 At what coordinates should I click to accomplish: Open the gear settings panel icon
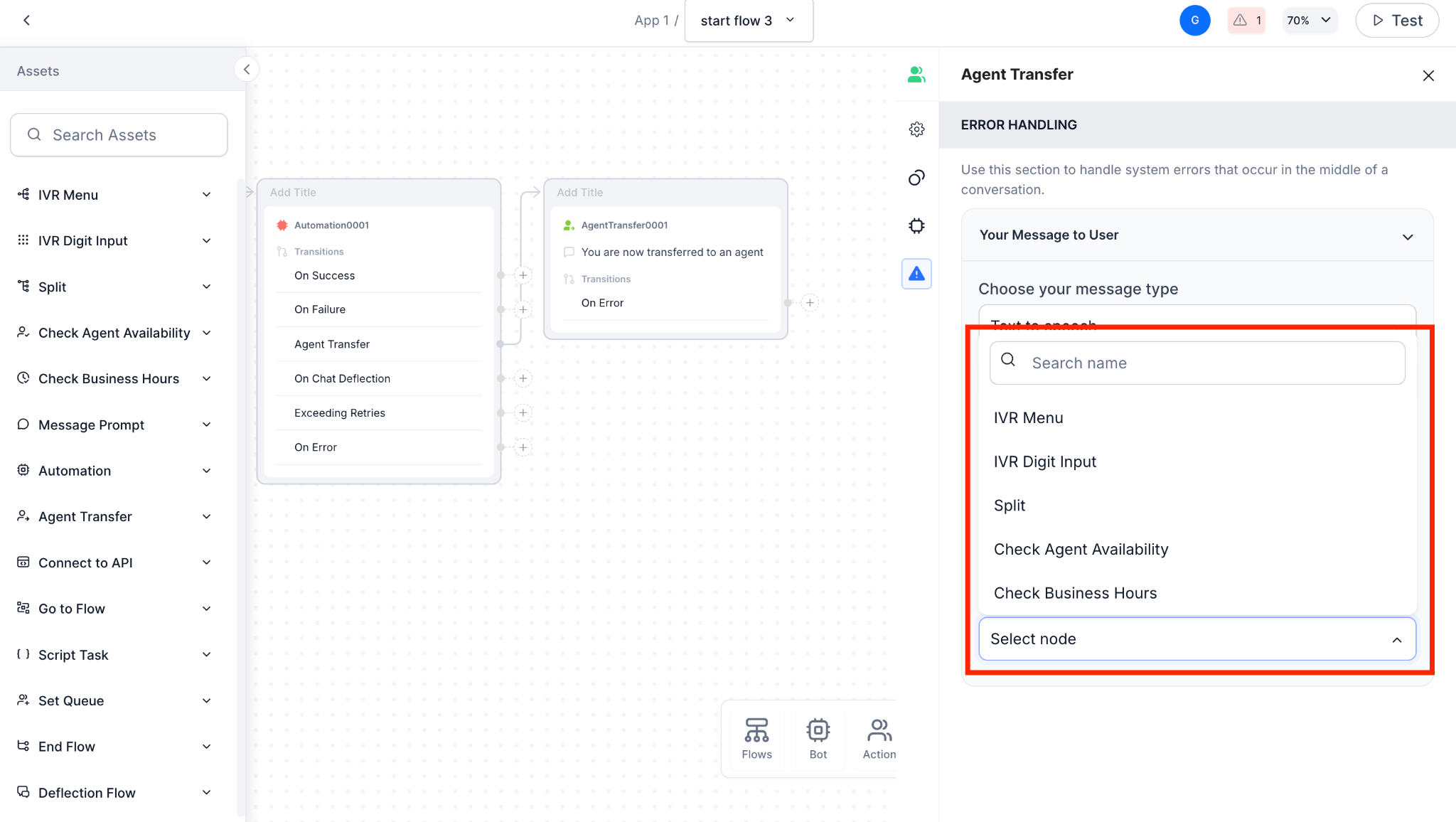click(916, 129)
